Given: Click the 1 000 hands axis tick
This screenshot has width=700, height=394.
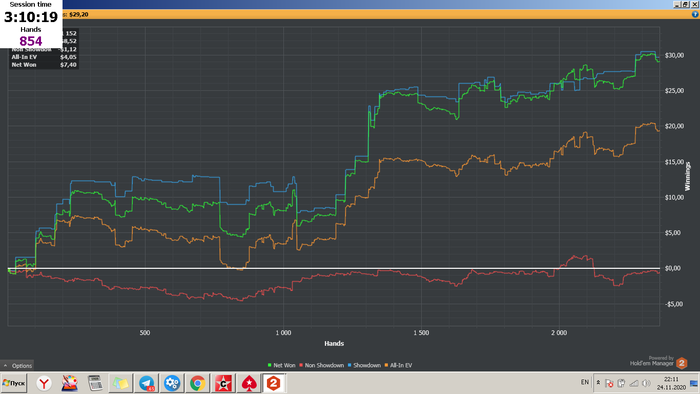Looking at the screenshot, I should point(283,333).
